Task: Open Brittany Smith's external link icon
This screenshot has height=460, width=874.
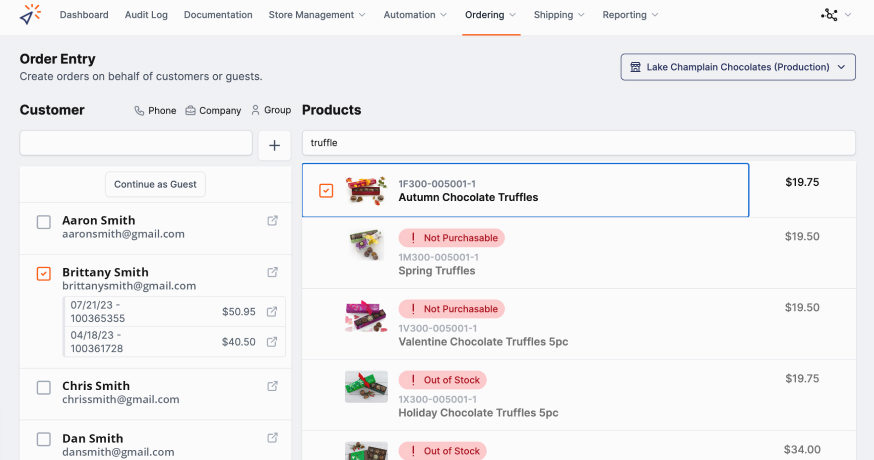Action: [x=273, y=272]
